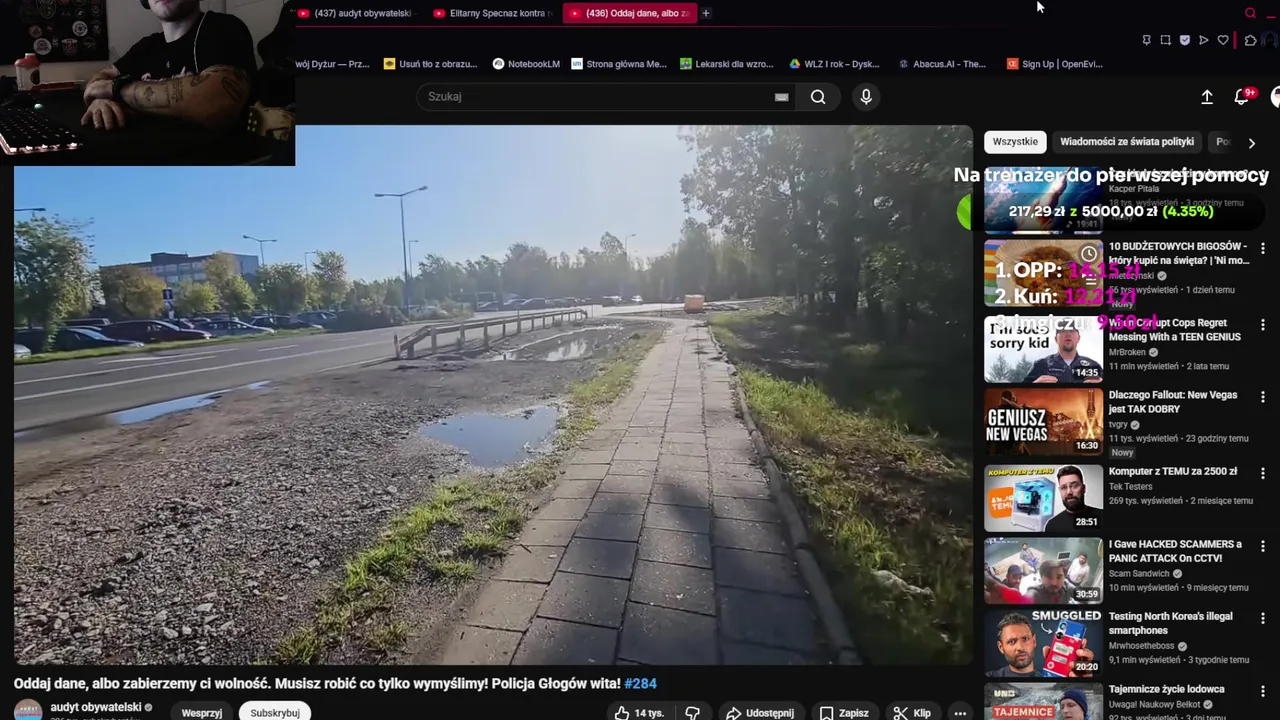Open HACKED SCAMMERS CCTV video thumbnail
The image size is (1280, 720).
pyautogui.click(x=1043, y=570)
